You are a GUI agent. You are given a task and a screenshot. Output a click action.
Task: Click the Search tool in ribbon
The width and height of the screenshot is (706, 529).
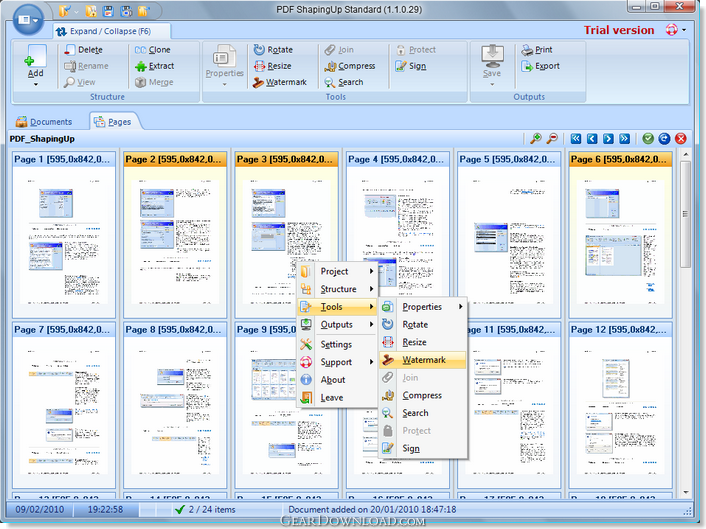point(344,82)
